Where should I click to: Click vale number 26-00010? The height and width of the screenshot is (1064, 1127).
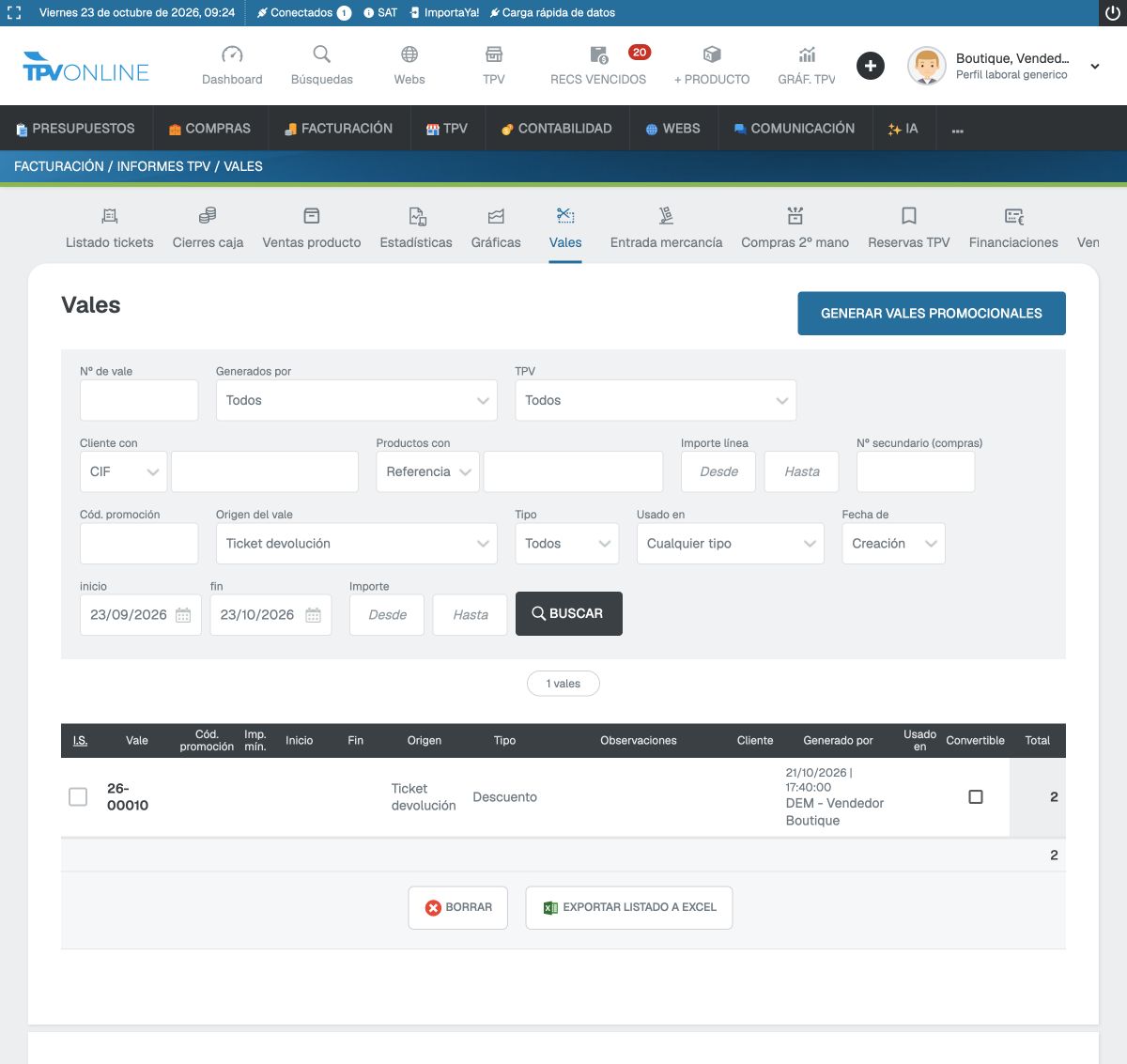(128, 796)
